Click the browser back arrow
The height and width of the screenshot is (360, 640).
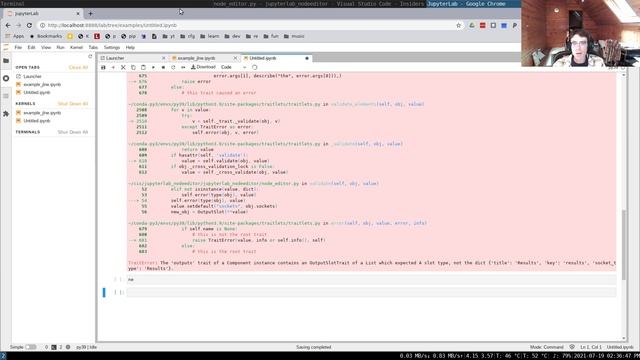(x=8, y=25)
